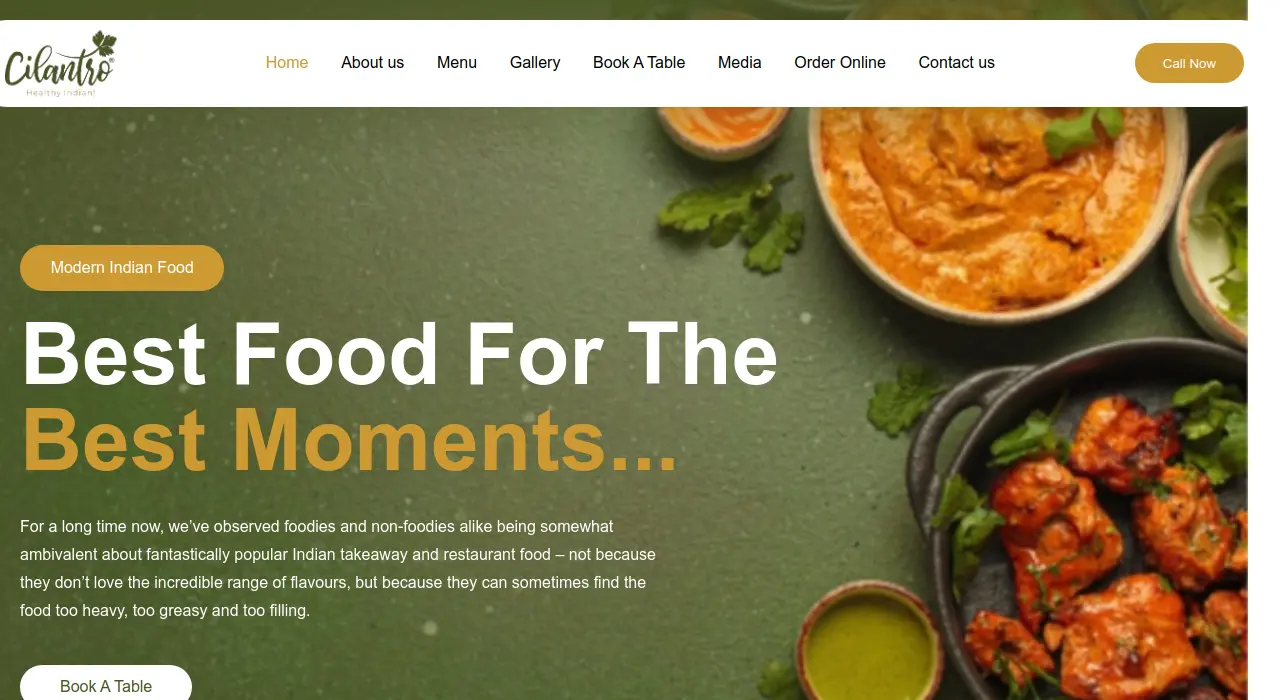Image resolution: width=1280 pixels, height=700 pixels.
Task: Click the white Book A Table hero button
Action: (x=106, y=683)
